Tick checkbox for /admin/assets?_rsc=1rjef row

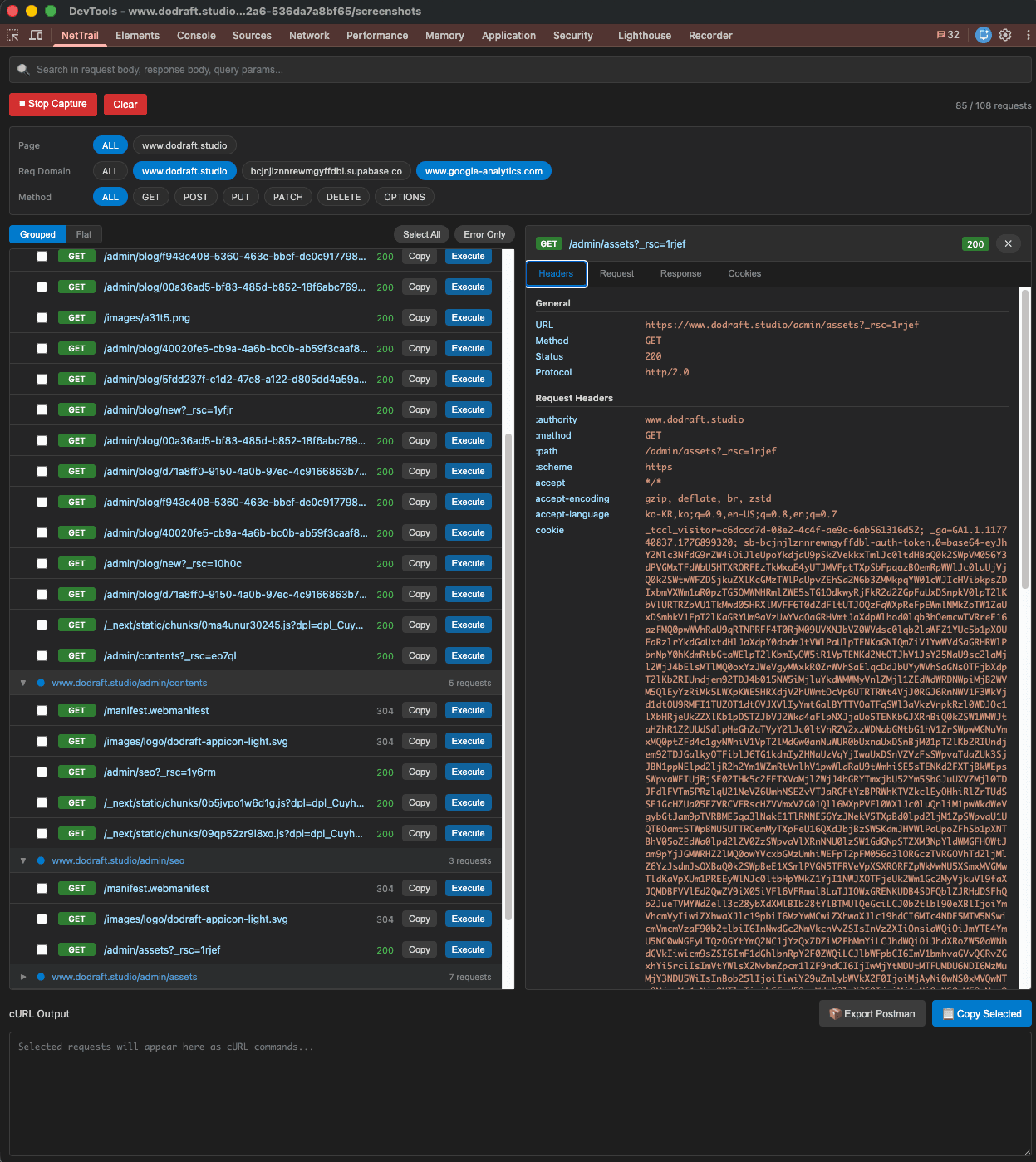42,950
